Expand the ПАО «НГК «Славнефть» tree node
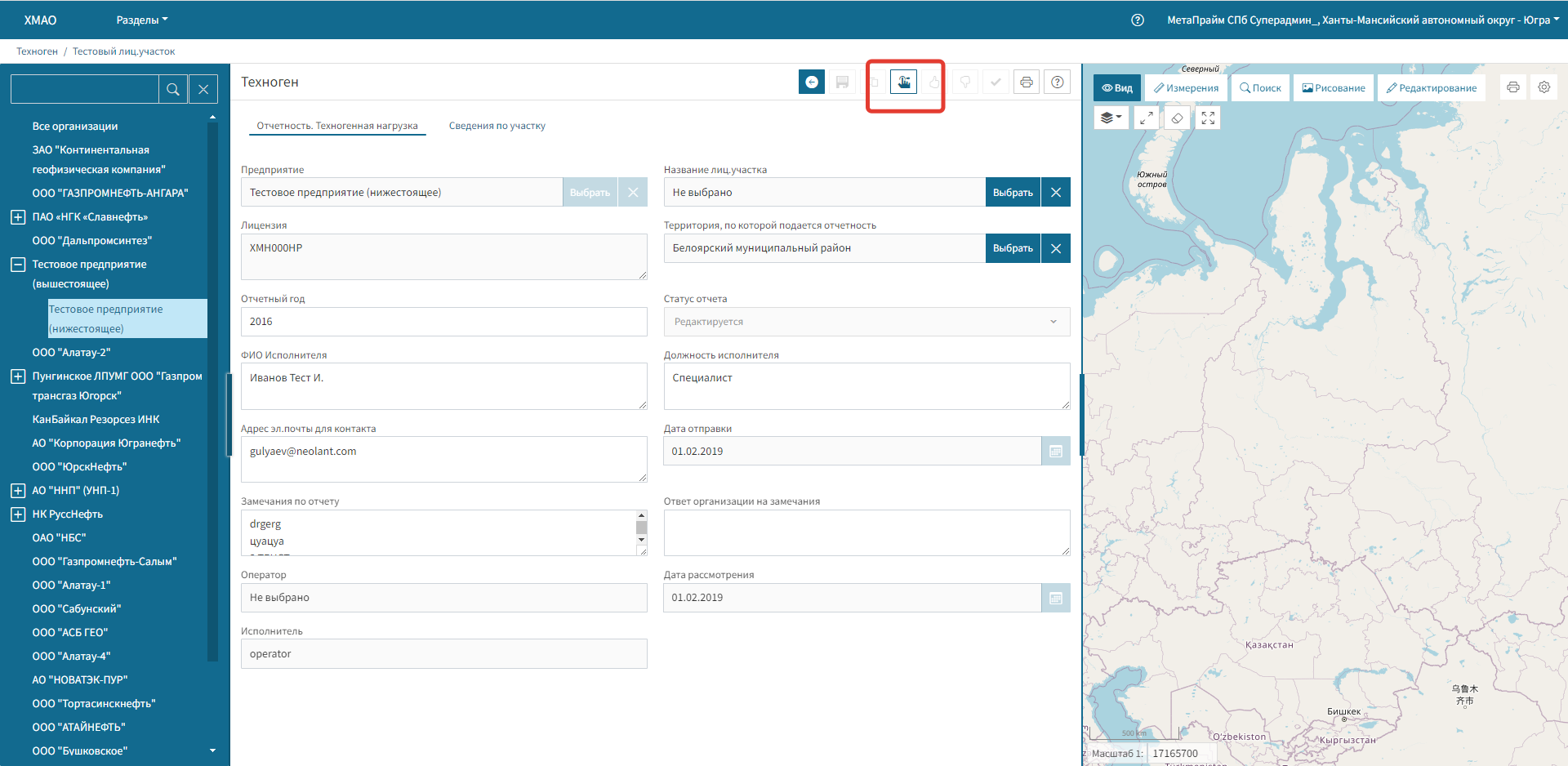The height and width of the screenshot is (766, 1568). (18, 217)
